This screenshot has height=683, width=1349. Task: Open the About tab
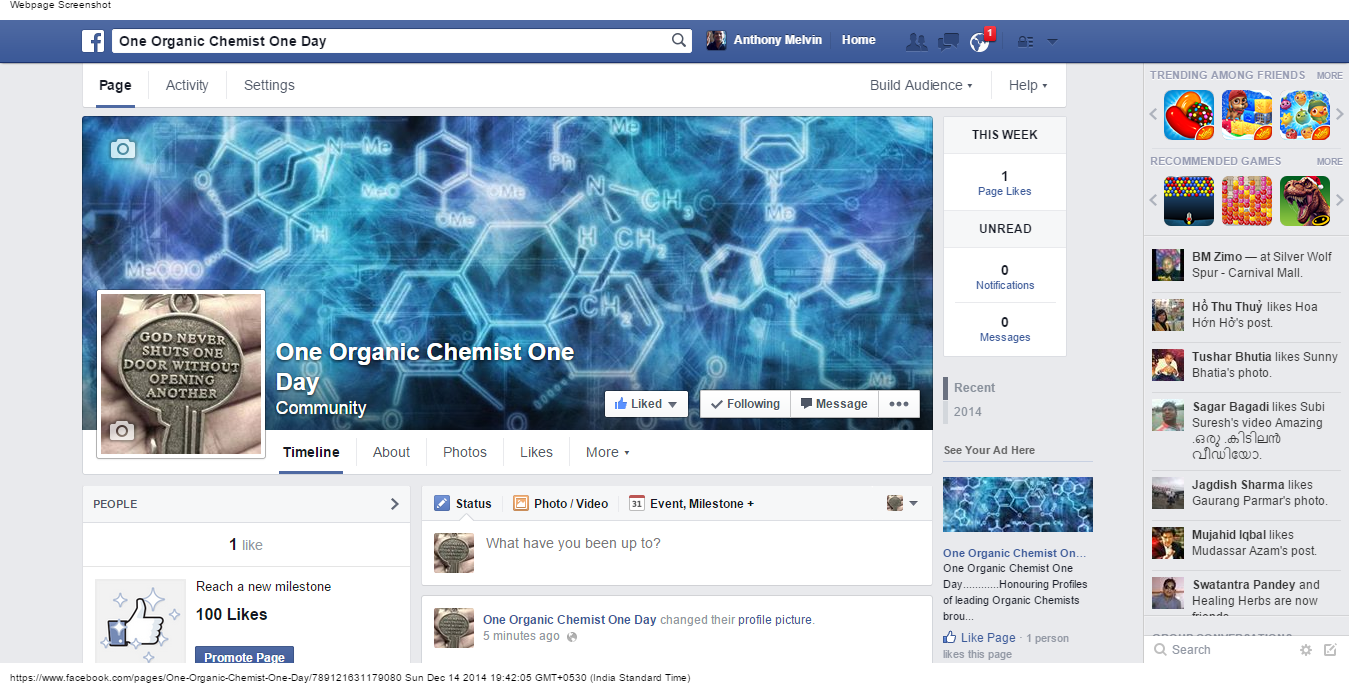click(391, 452)
